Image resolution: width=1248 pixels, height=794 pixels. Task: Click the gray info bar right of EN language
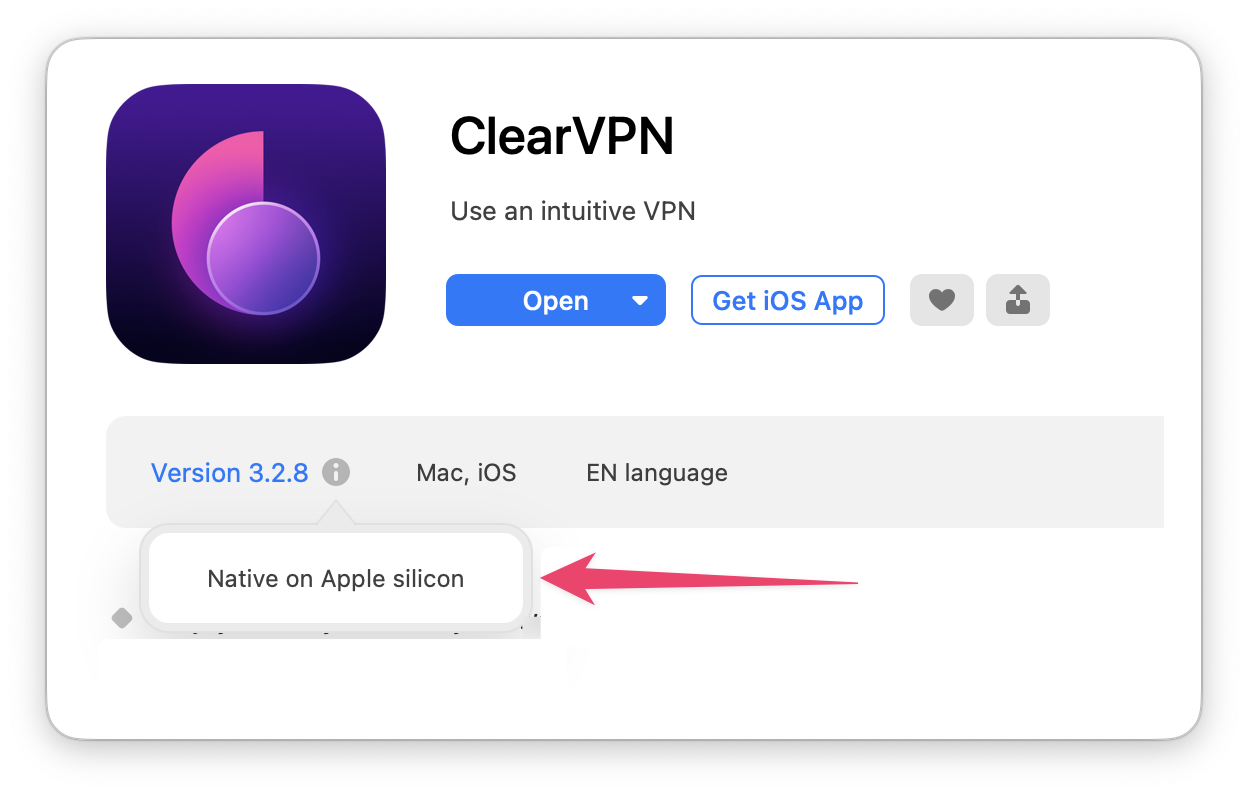click(945, 472)
